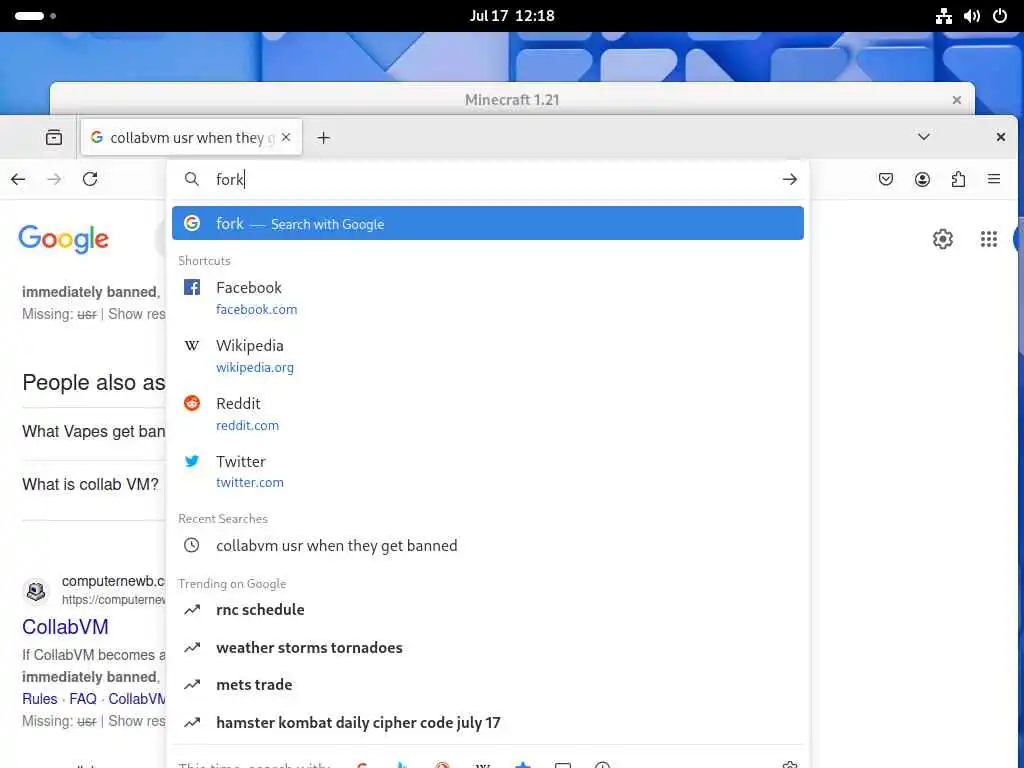Save page to Pocket
Viewport: 1024px width, 768px height.
886,179
